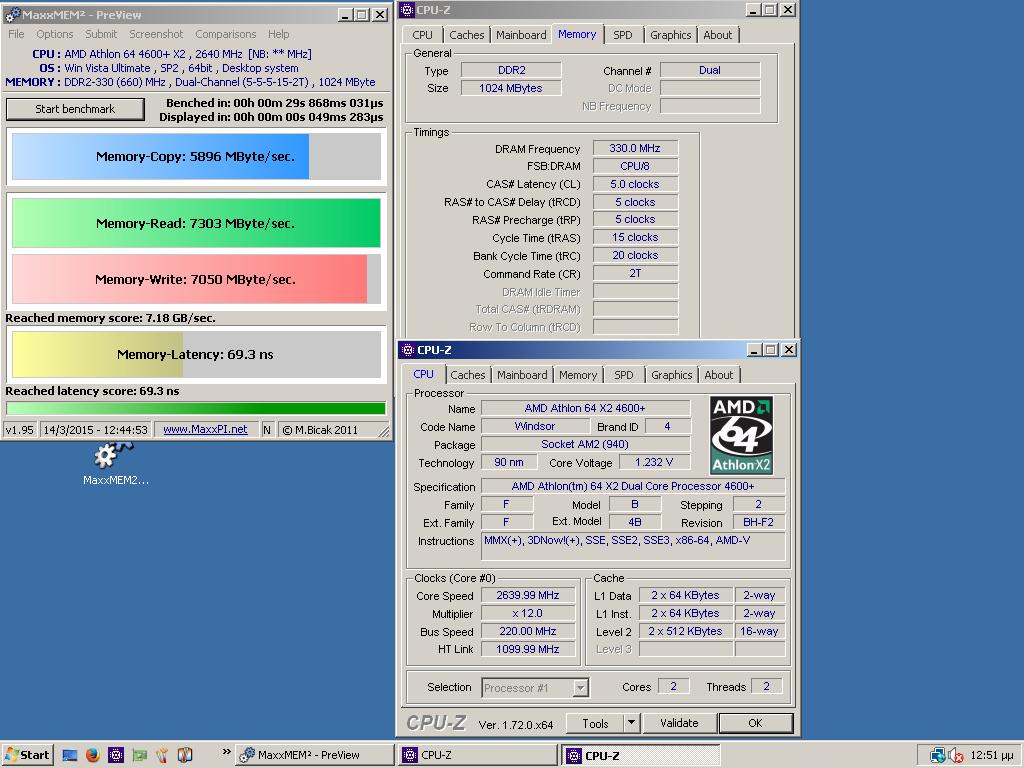Click Show Desktop icon in quick launch

[x=69, y=755]
